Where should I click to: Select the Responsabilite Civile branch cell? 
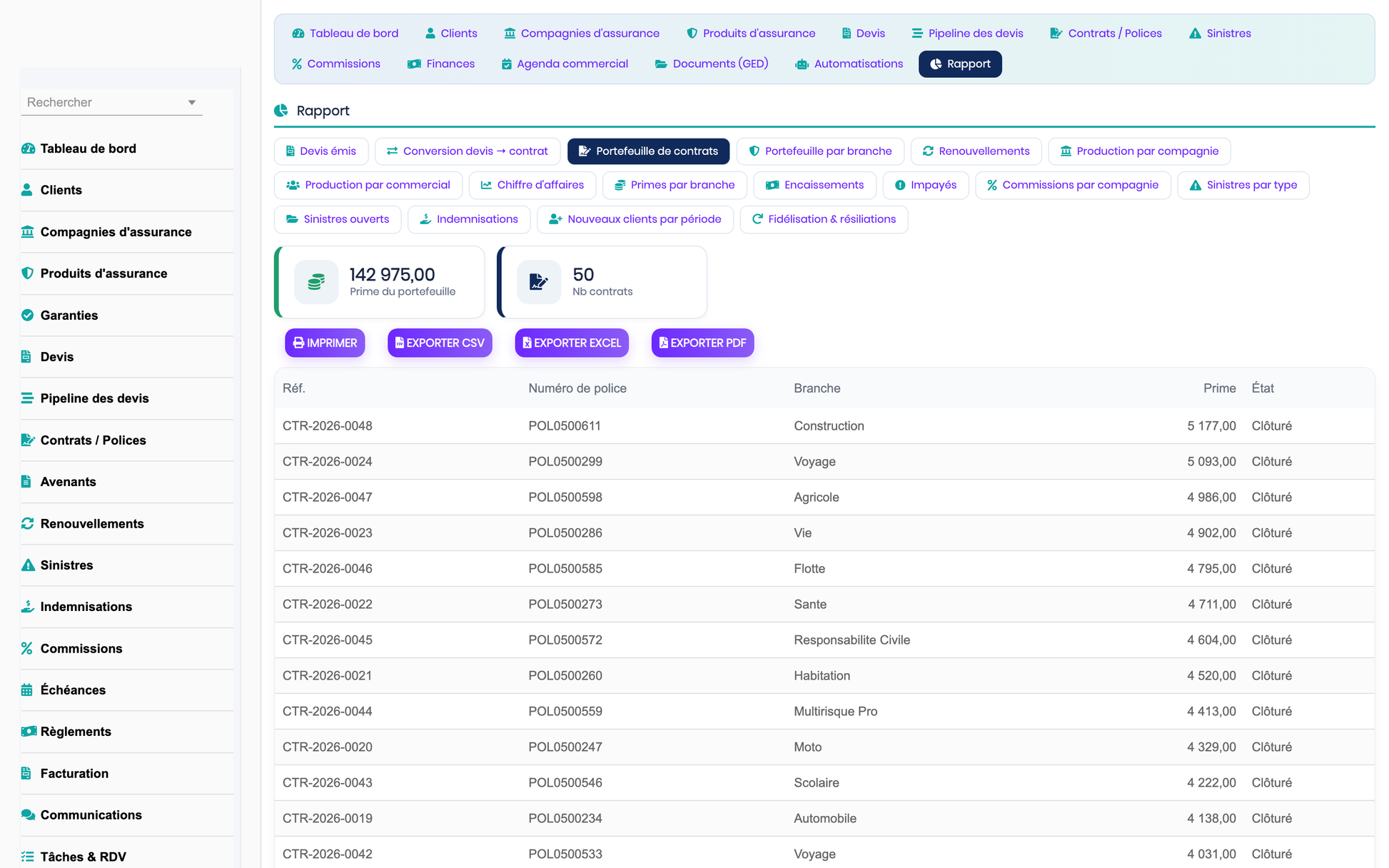(x=852, y=640)
